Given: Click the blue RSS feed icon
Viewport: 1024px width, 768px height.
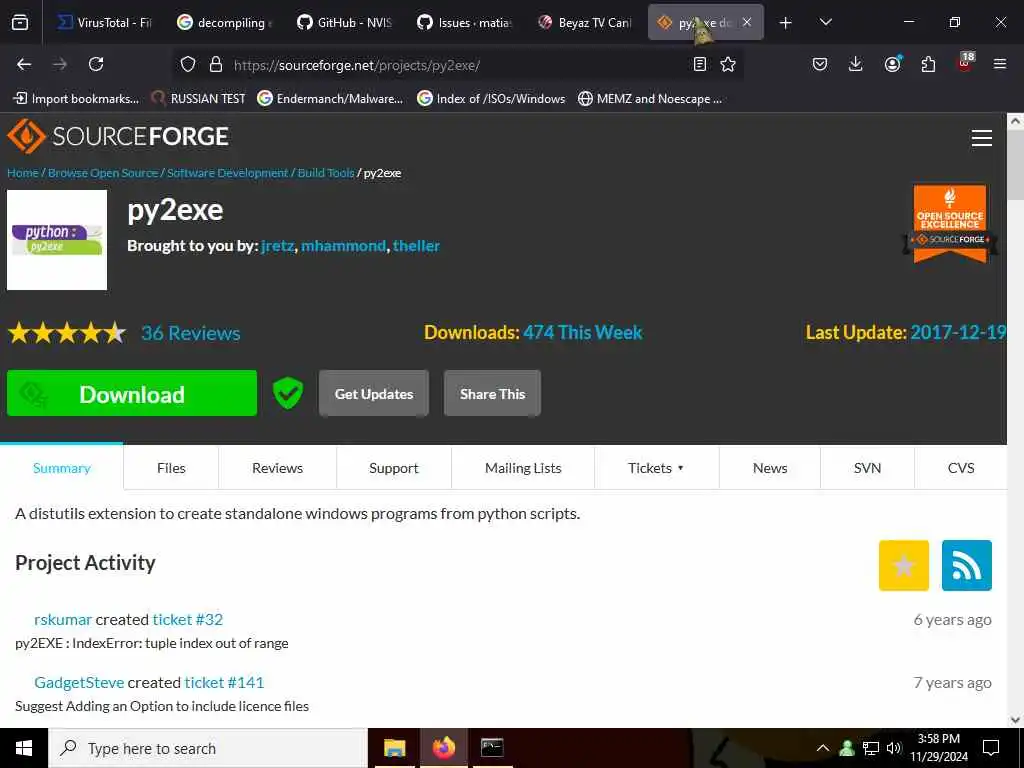Looking at the screenshot, I should (x=967, y=566).
